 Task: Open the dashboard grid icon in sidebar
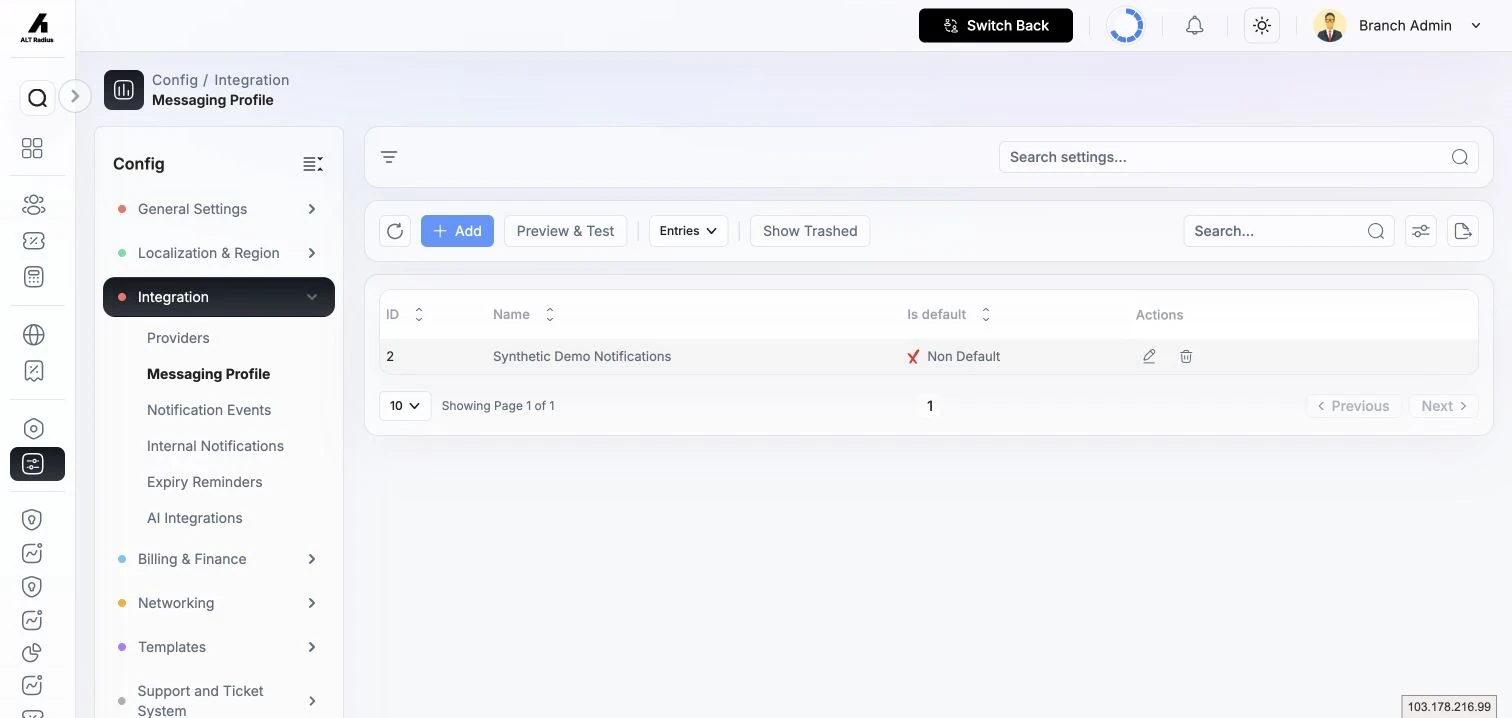tap(32, 148)
